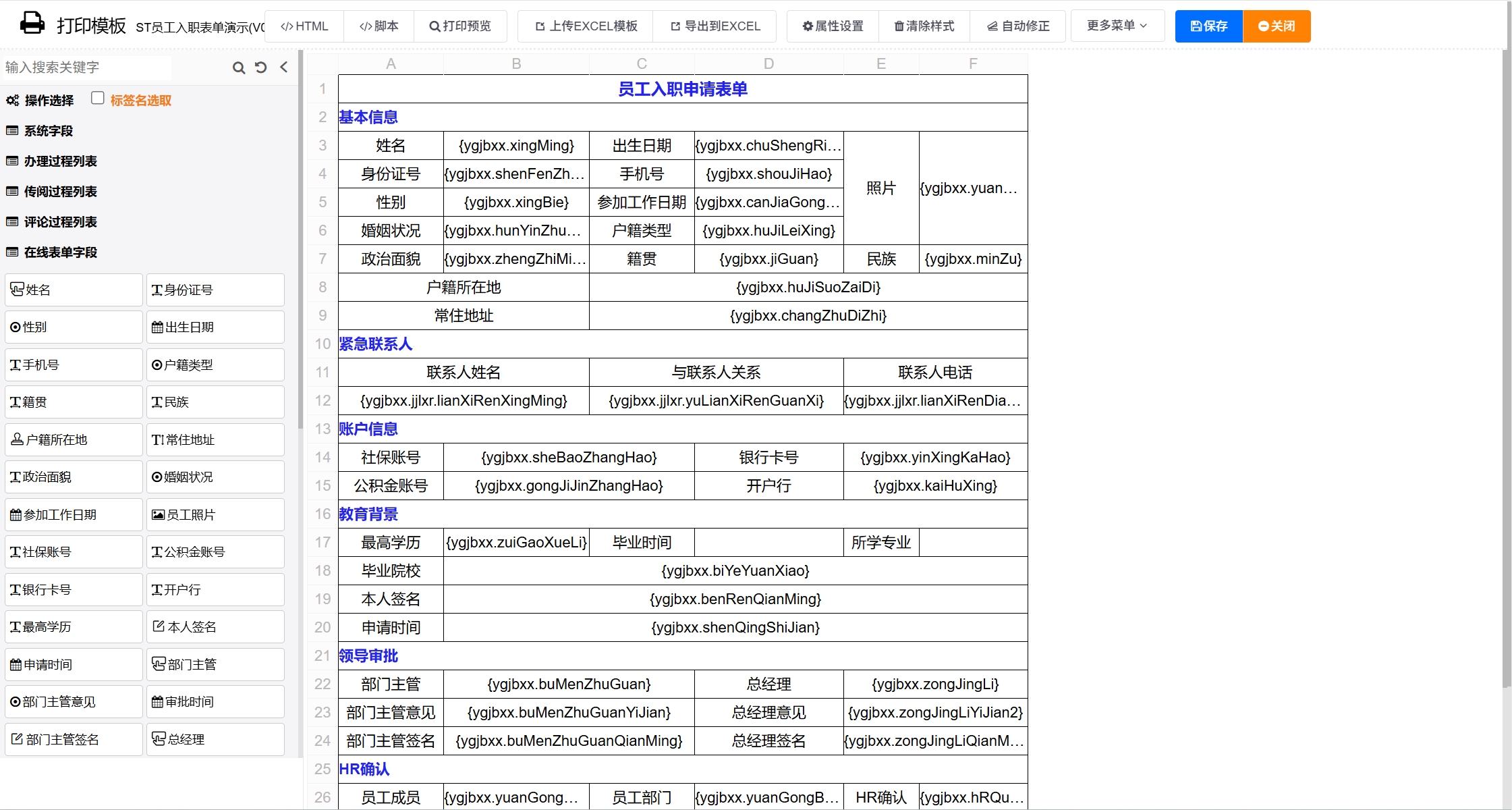Click the refresh icon beside search
Image resolution: width=1512 pixels, height=810 pixels.
[261, 67]
